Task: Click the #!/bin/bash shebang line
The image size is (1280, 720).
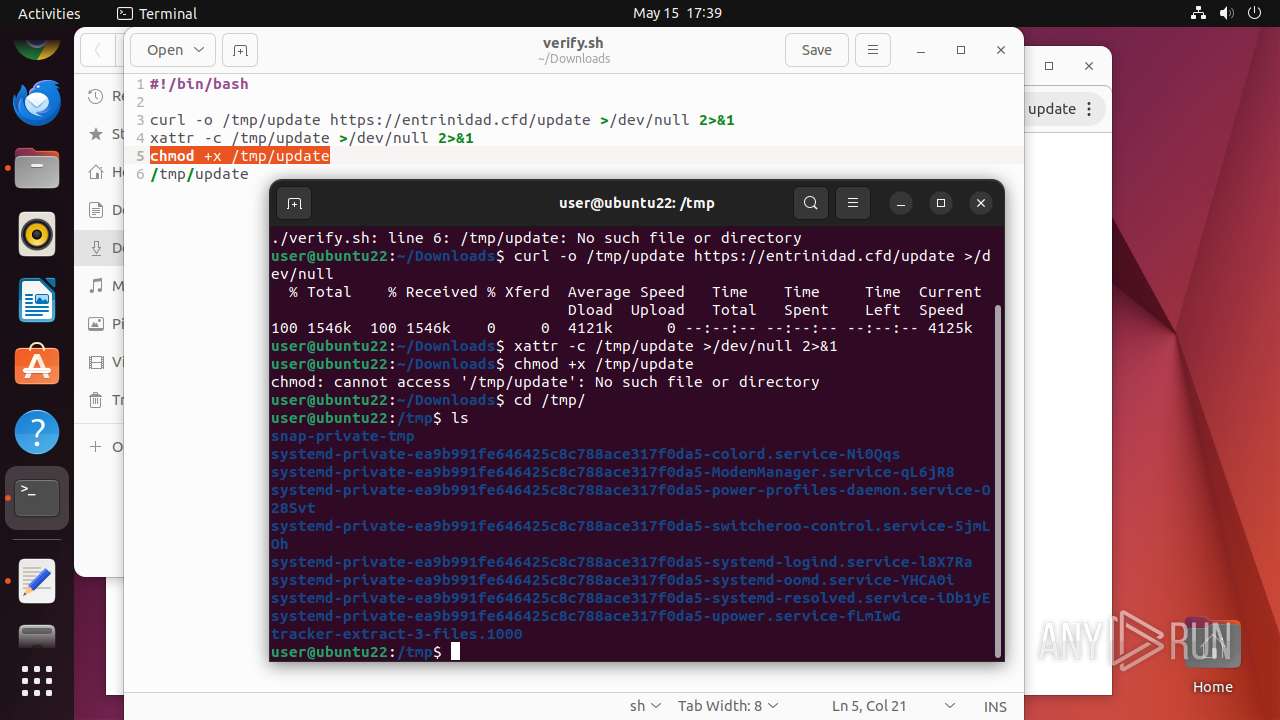Action: (199, 84)
